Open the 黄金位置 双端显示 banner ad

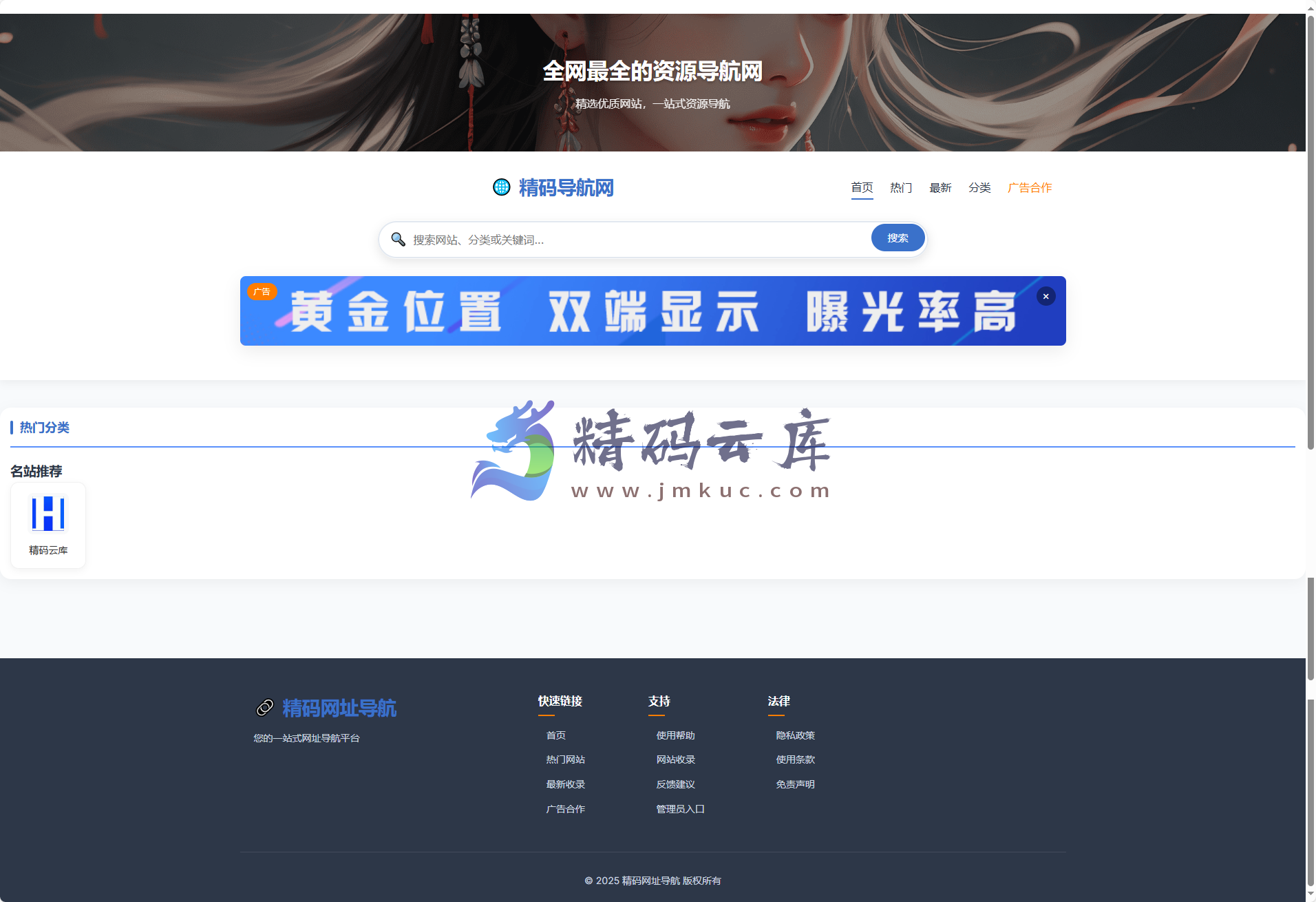coord(652,311)
